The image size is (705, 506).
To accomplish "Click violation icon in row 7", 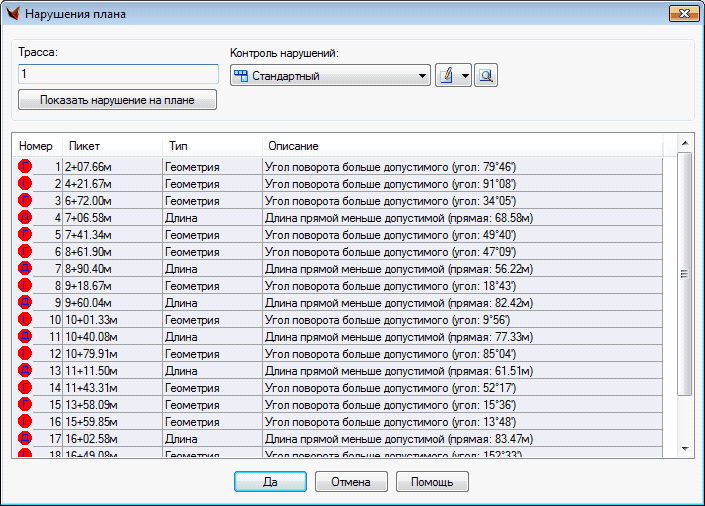I will 25,269.
